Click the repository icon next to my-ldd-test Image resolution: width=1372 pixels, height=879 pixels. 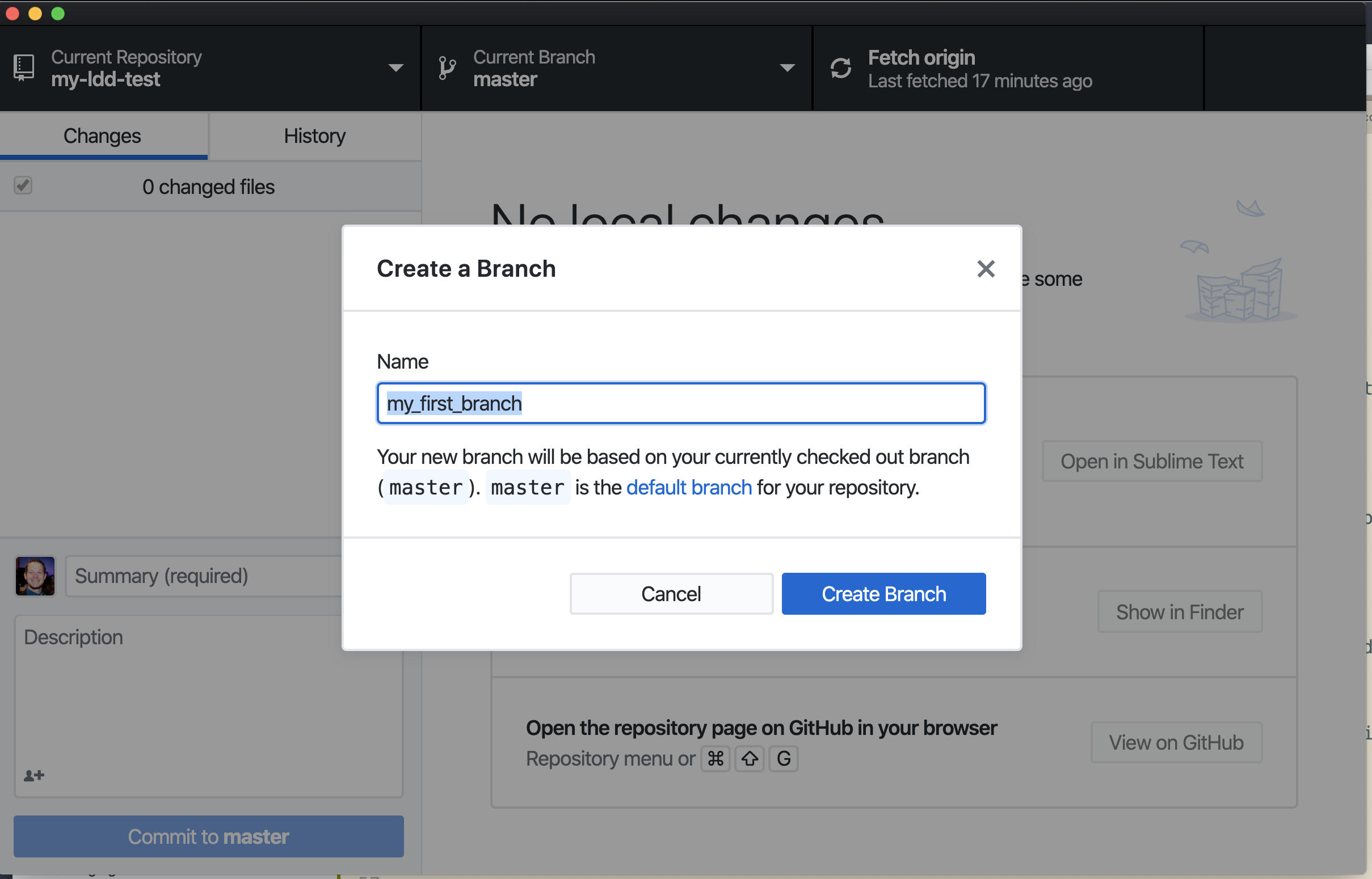(25, 67)
